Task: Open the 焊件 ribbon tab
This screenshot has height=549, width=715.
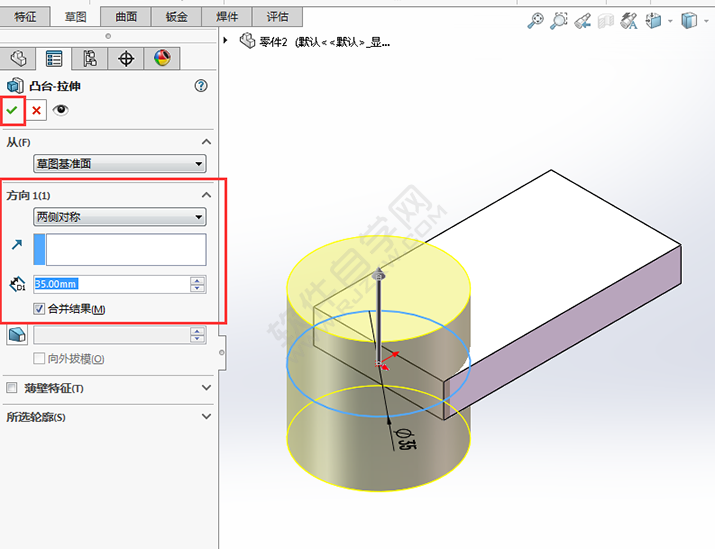Action: coord(227,17)
